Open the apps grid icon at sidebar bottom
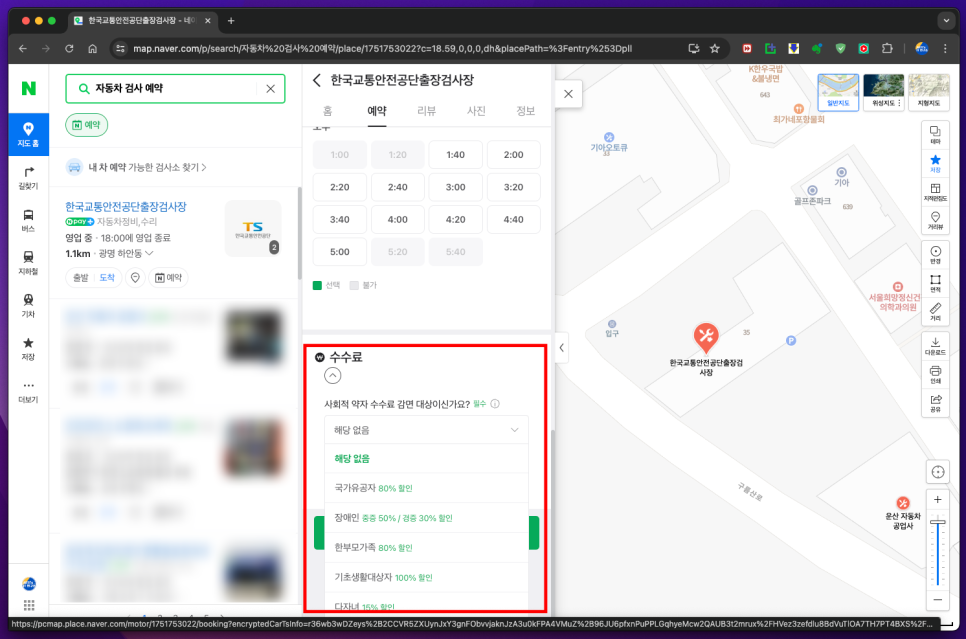The height and width of the screenshot is (639, 966). 29,605
